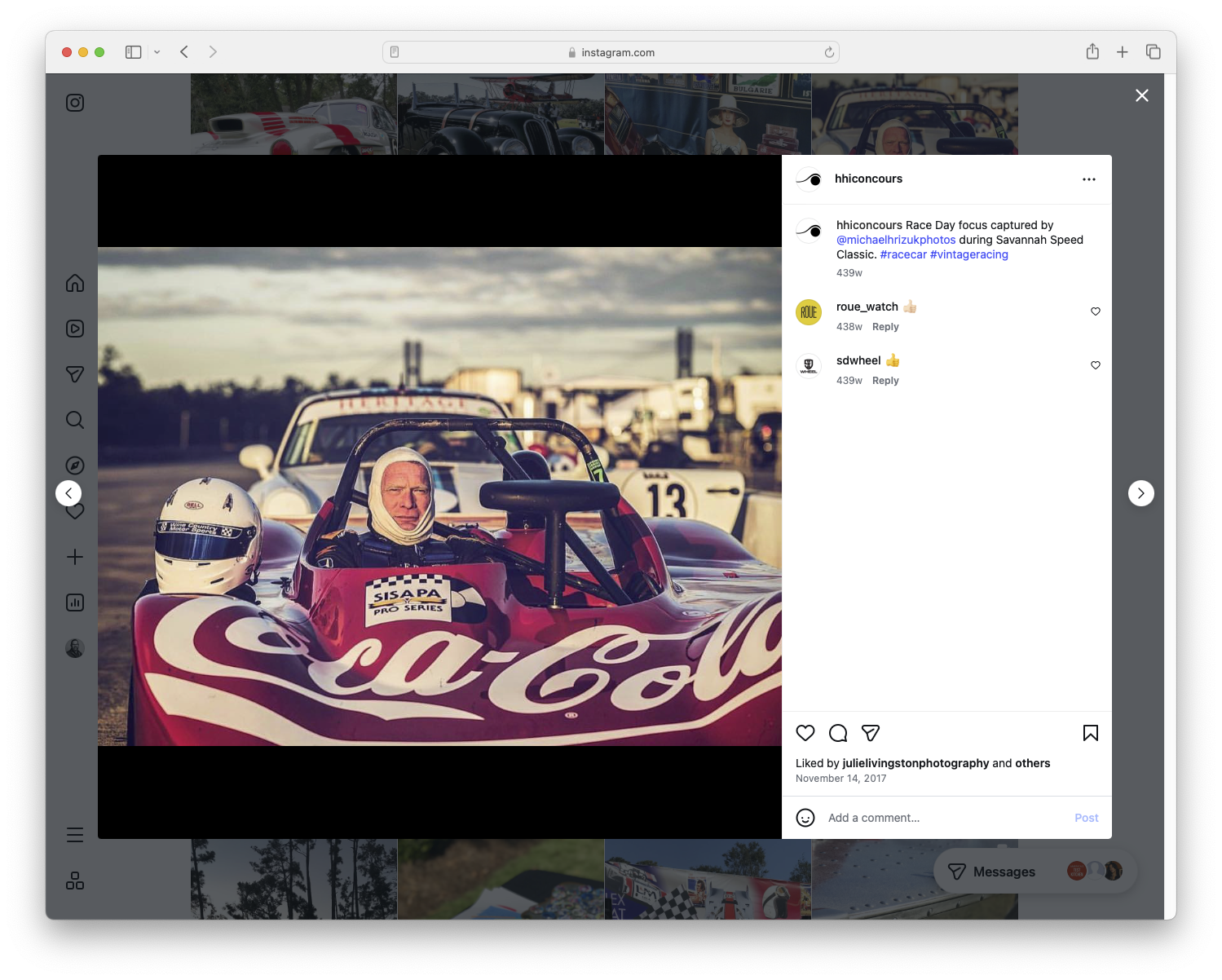Open direct messages via paper plane icon
The width and height of the screenshot is (1222, 980).
[x=74, y=374]
